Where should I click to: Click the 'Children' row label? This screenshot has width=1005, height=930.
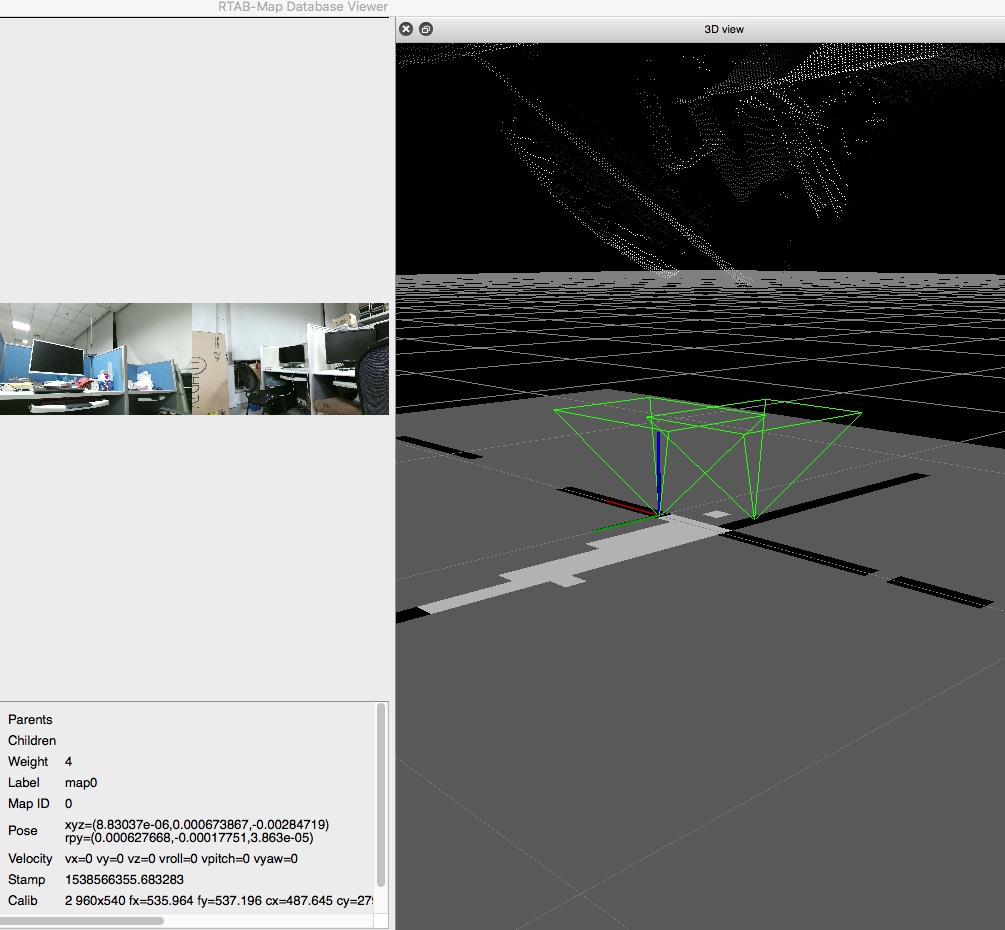[32, 741]
